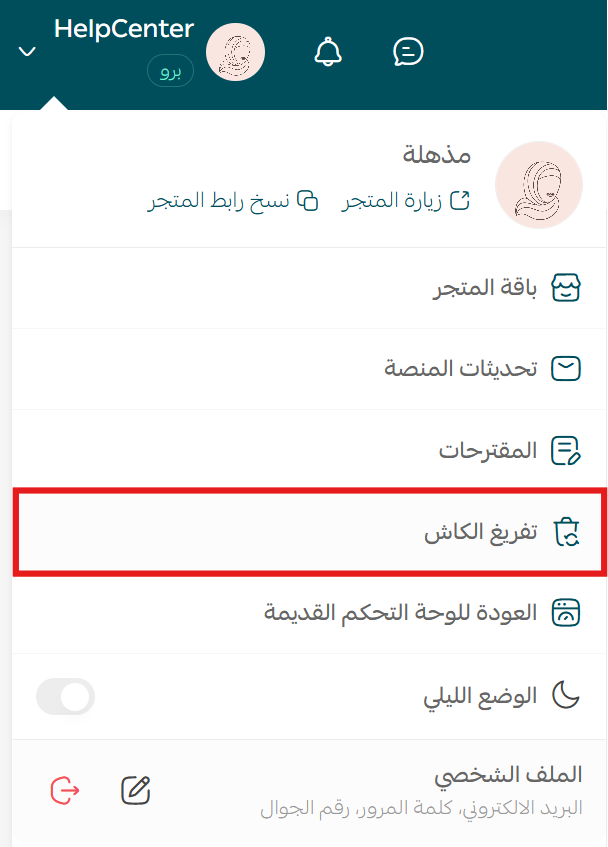Click the store package icon next to باقة المتجر
Viewport: 608px width, 847px height.
pyautogui.click(x=565, y=287)
